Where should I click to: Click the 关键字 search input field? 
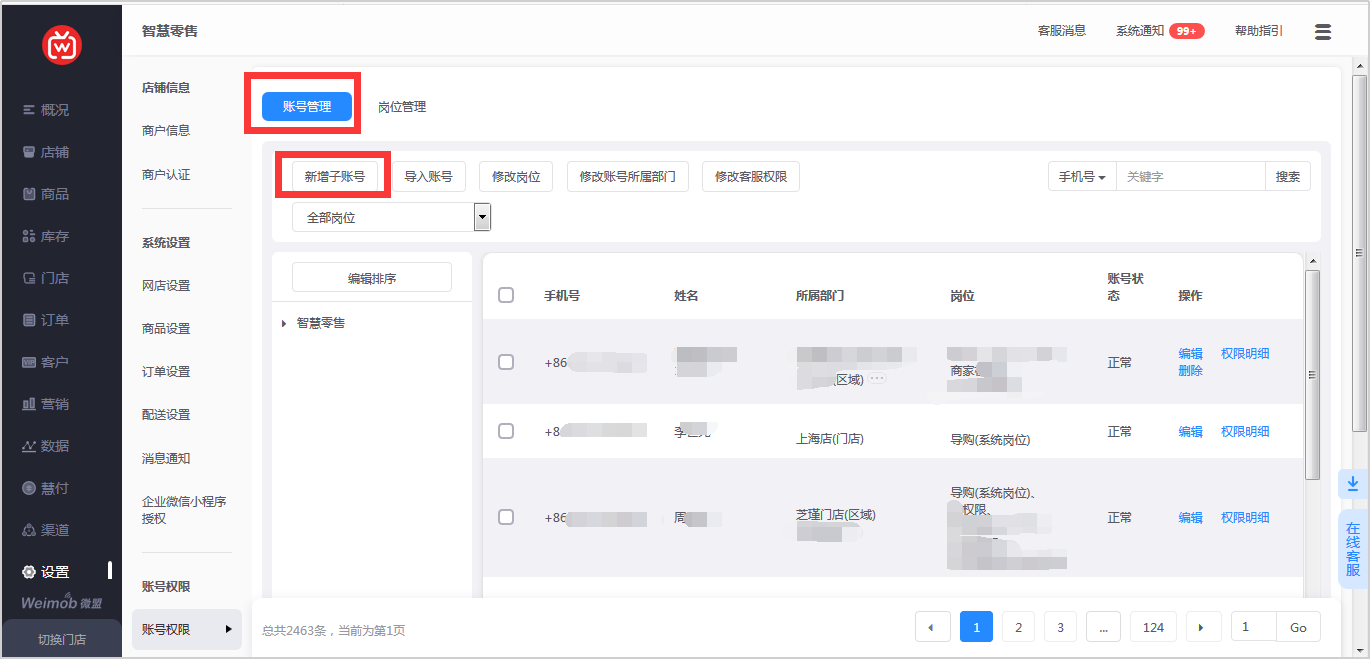click(1190, 177)
